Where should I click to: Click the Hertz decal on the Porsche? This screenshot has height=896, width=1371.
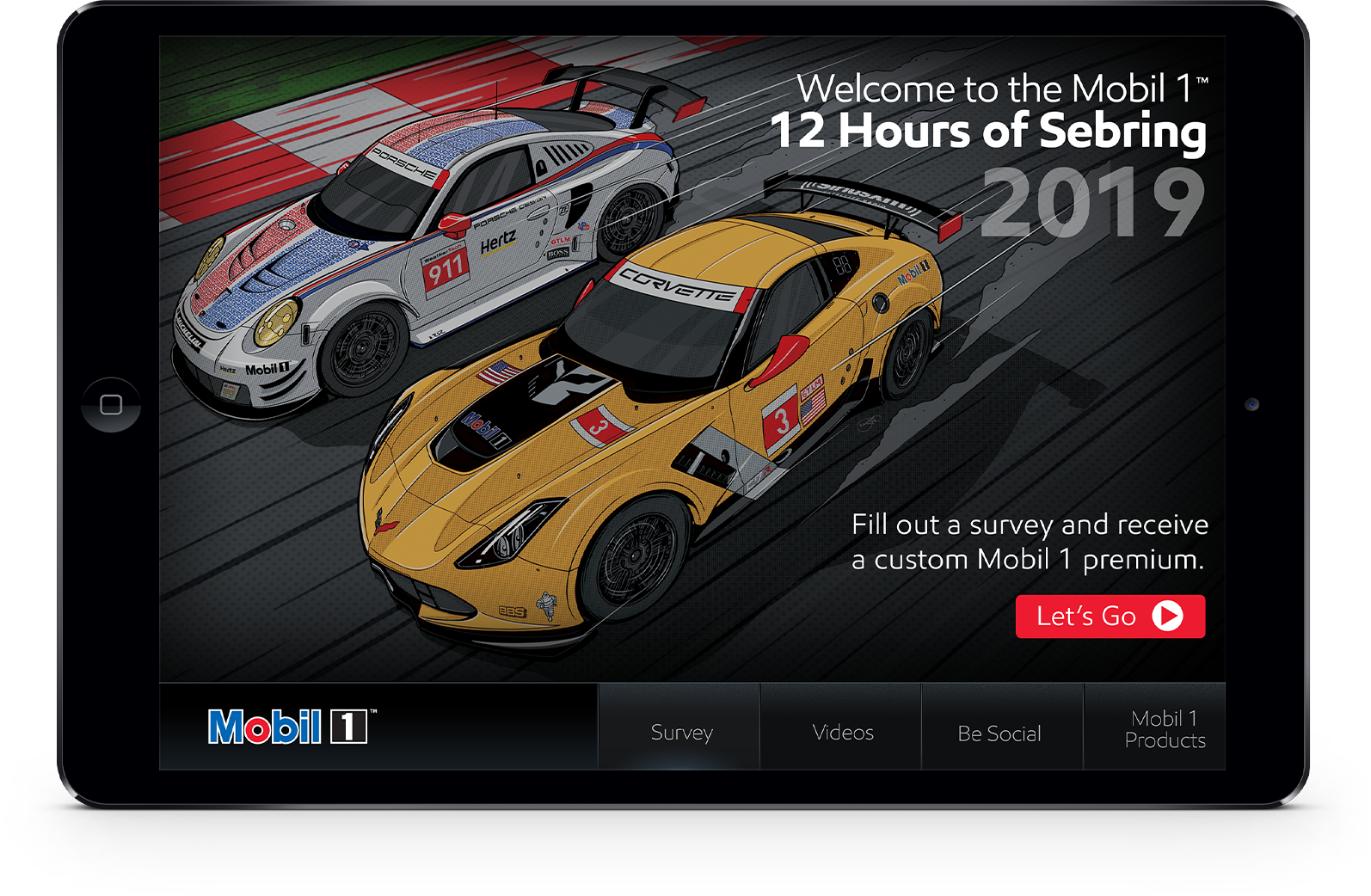click(498, 242)
